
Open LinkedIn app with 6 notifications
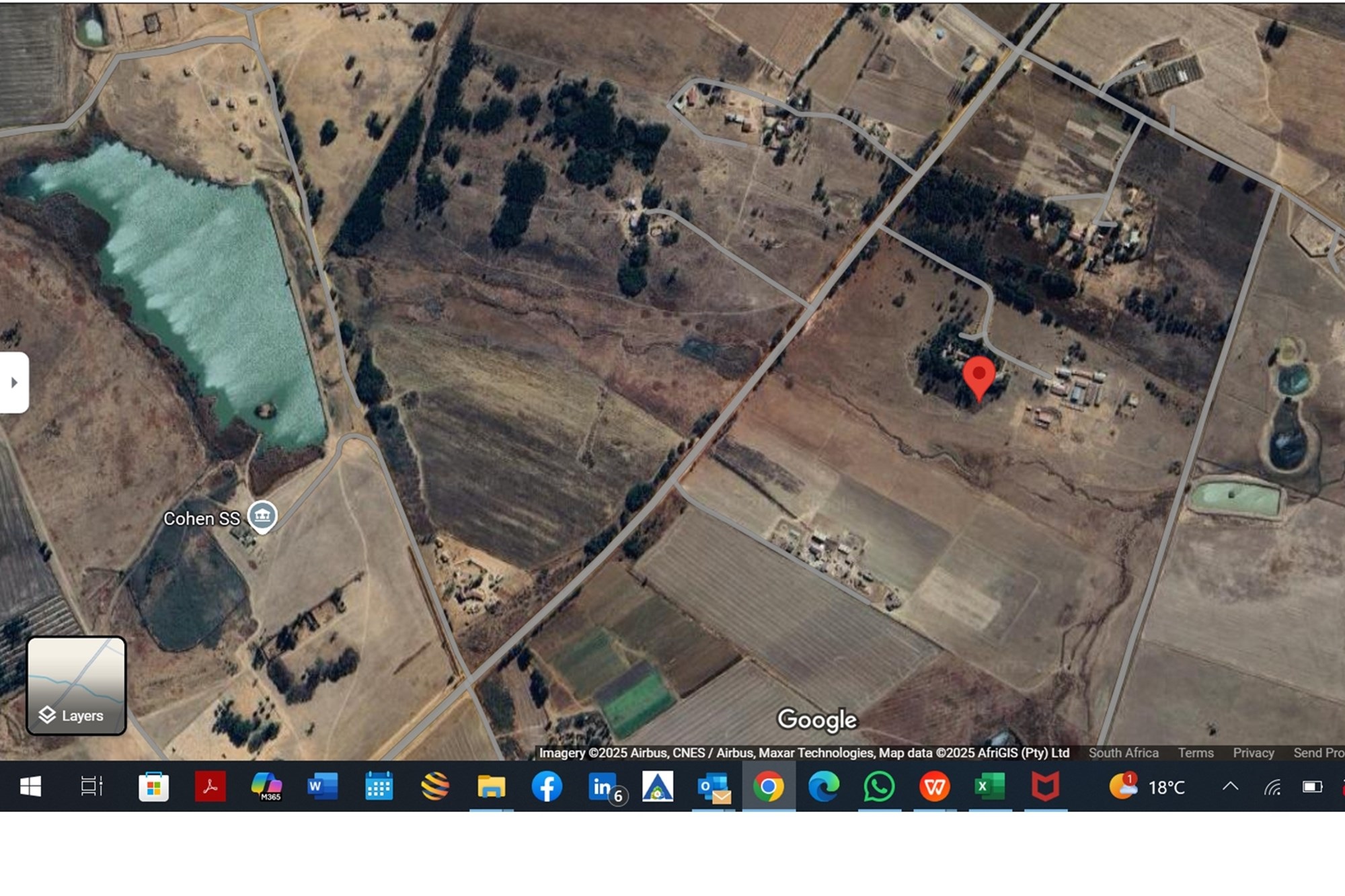click(603, 786)
